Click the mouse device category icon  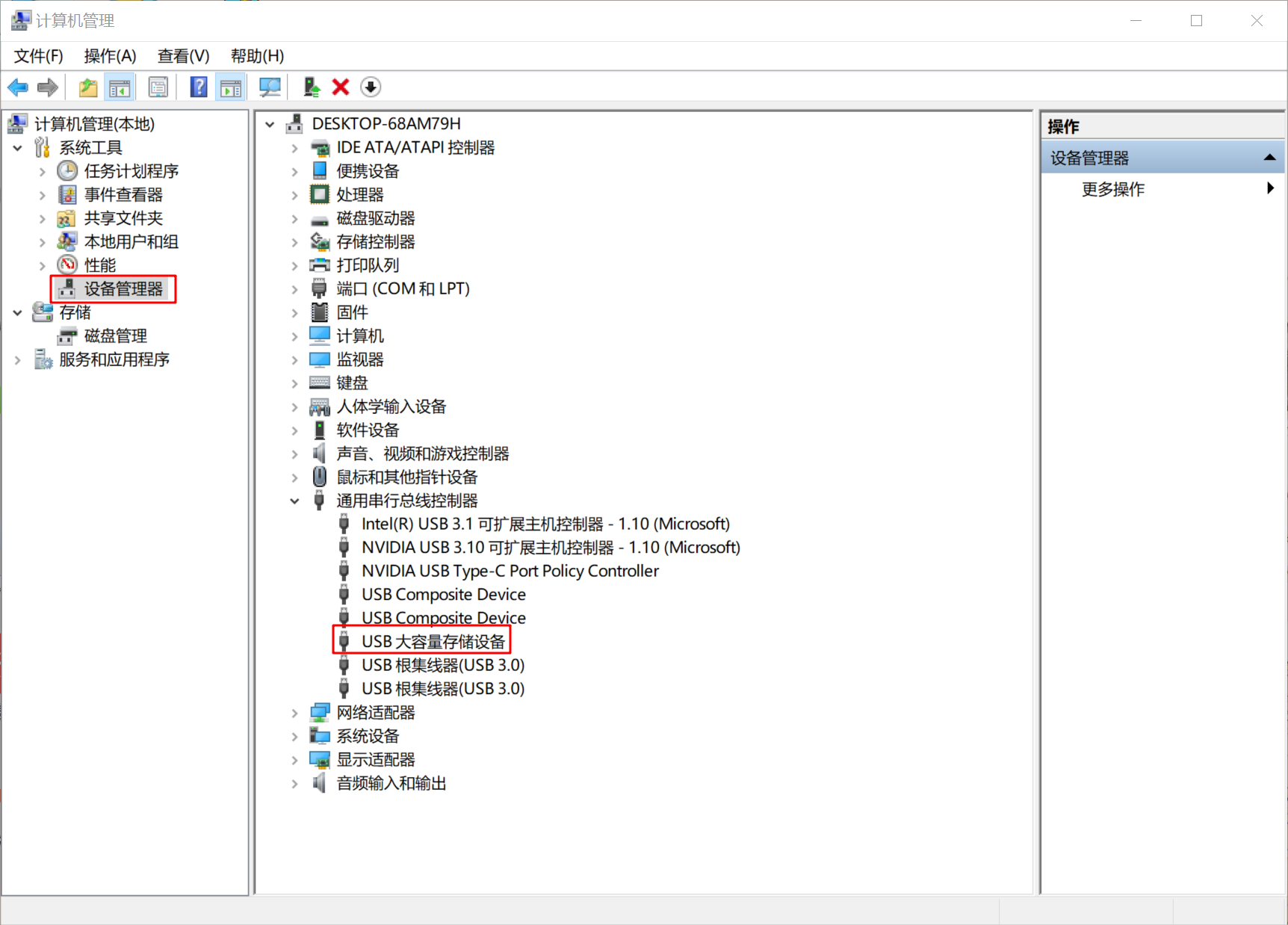(320, 477)
